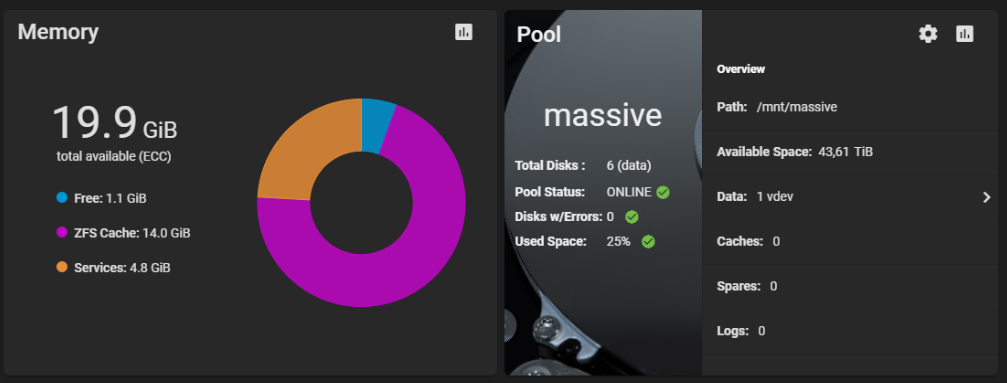Click the purple ZFS Cache legend dot
The width and height of the screenshot is (1007, 383).
click(x=62, y=233)
